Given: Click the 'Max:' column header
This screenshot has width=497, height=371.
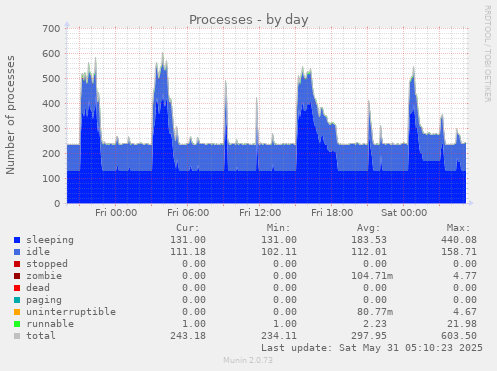Looking at the screenshot, I should point(458,228).
